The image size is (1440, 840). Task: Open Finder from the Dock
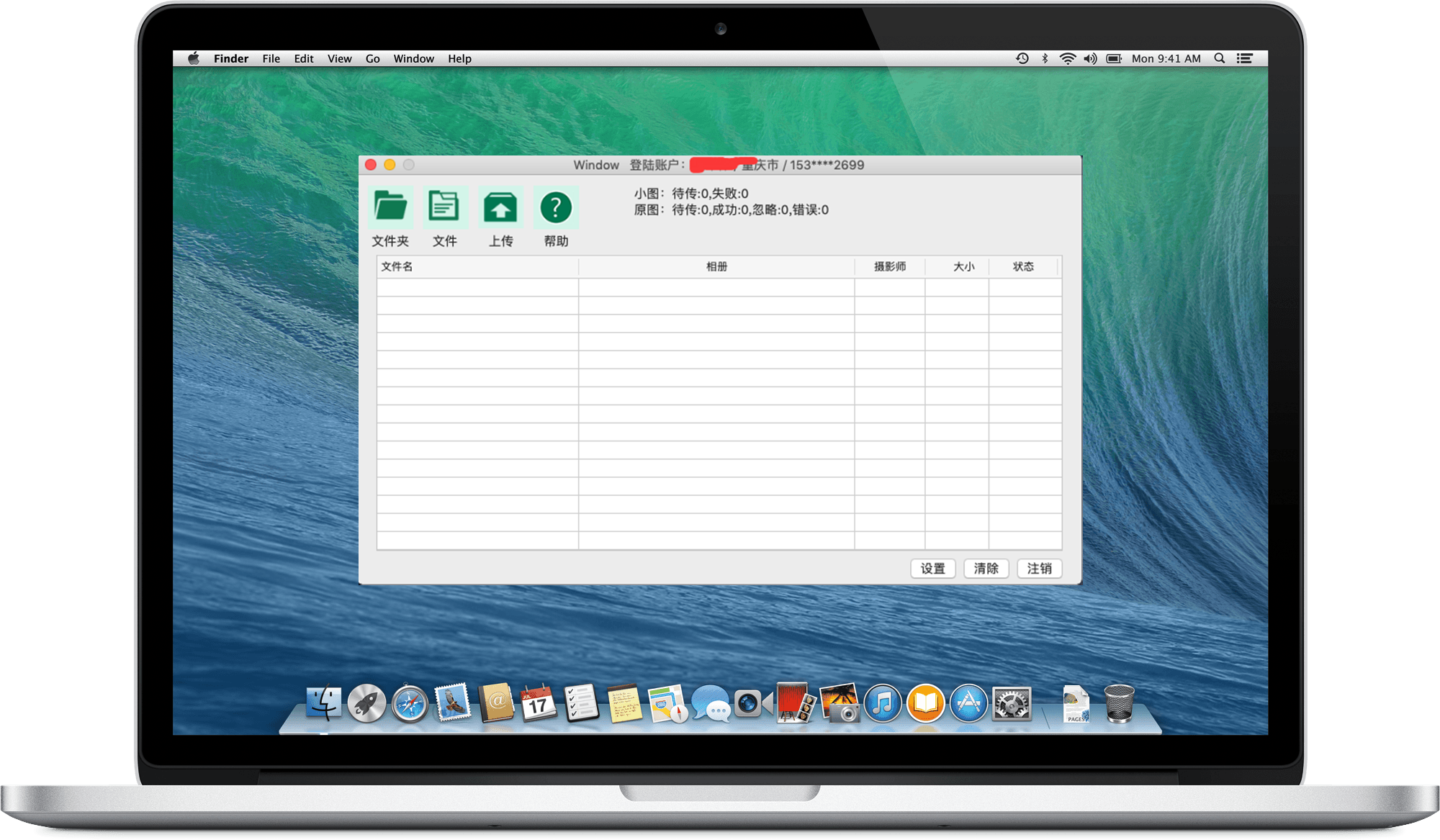323,703
